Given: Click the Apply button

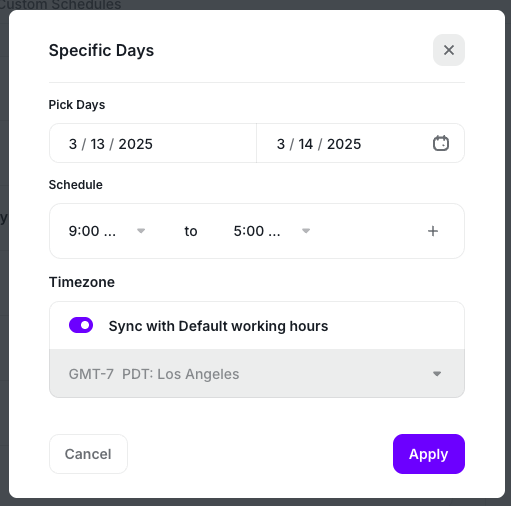Looking at the screenshot, I should [429, 454].
